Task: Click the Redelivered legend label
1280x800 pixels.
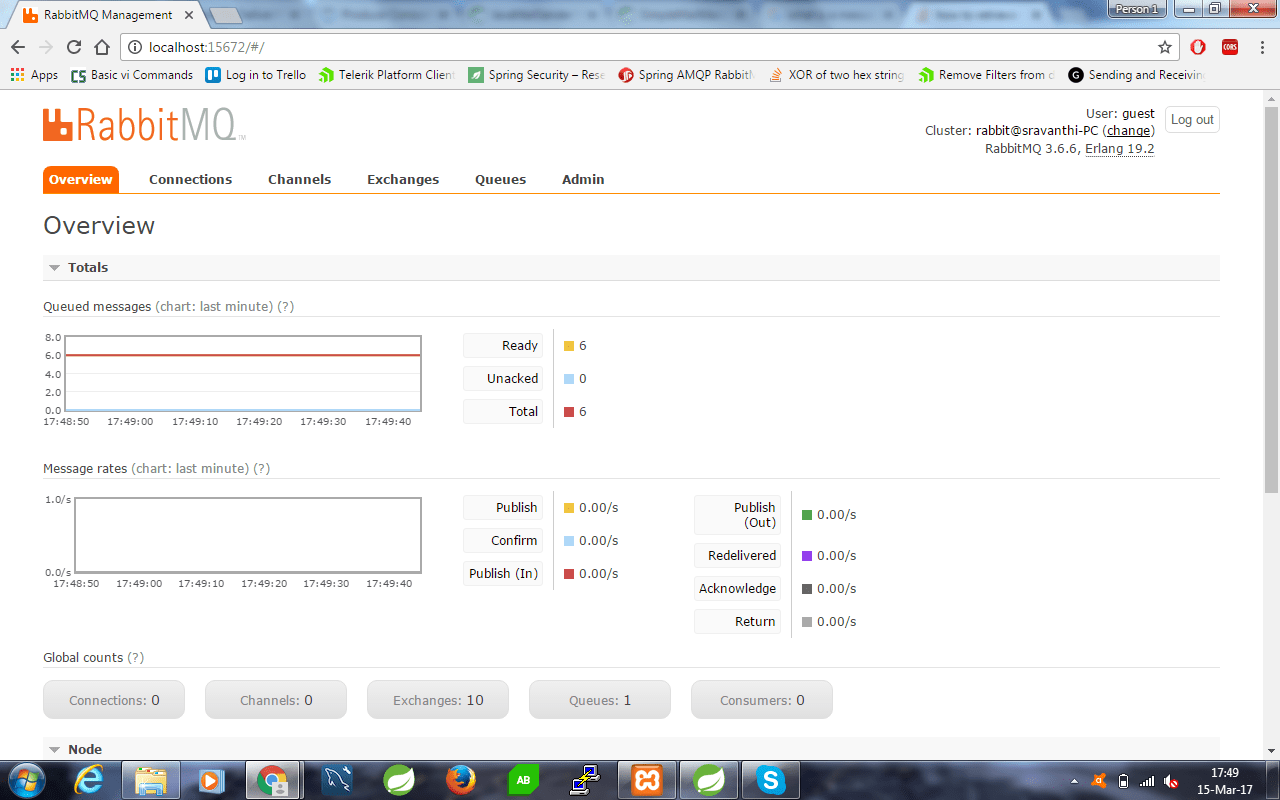Action: pyautogui.click(x=738, y=556)
